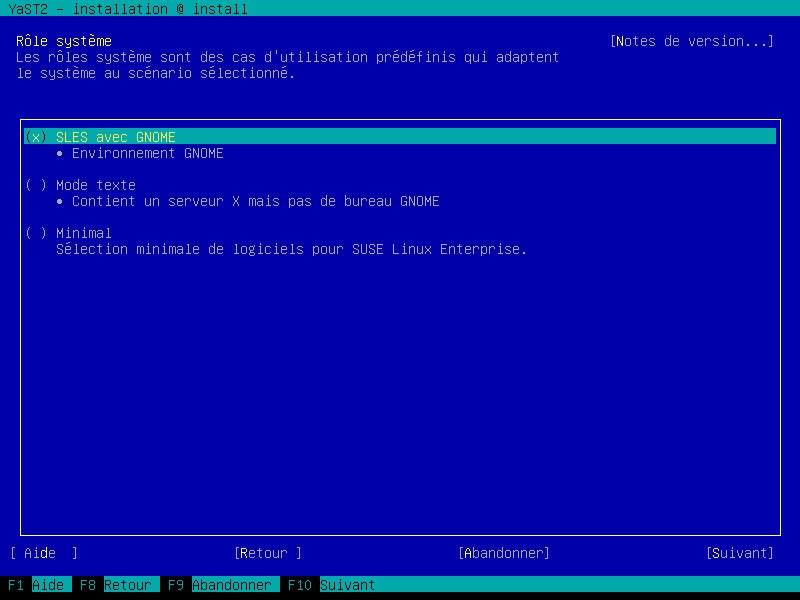Click the 'Contient un serveur X' description line
800x600 pixels.
255,201
